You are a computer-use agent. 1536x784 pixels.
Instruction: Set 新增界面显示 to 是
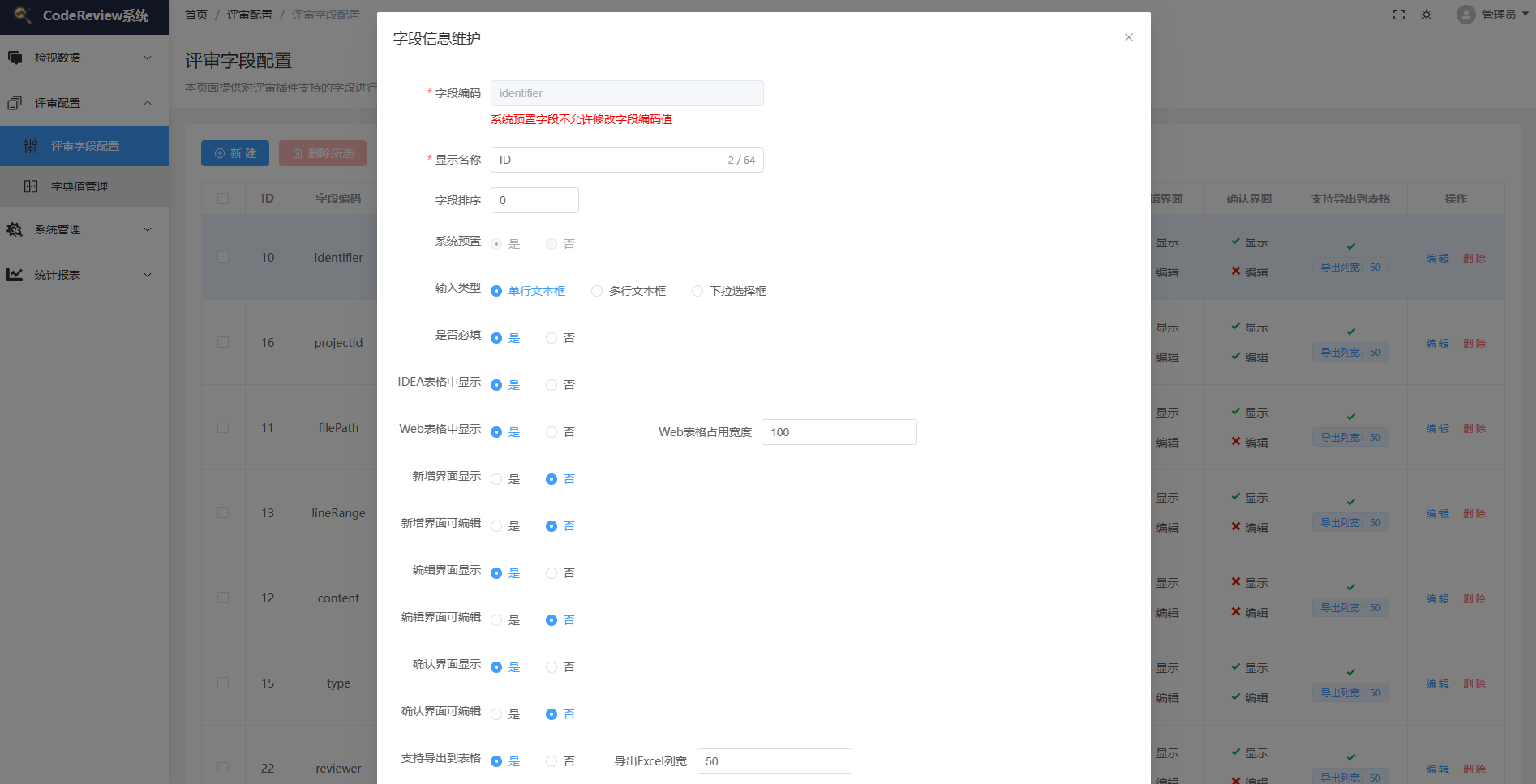(496, 479)
